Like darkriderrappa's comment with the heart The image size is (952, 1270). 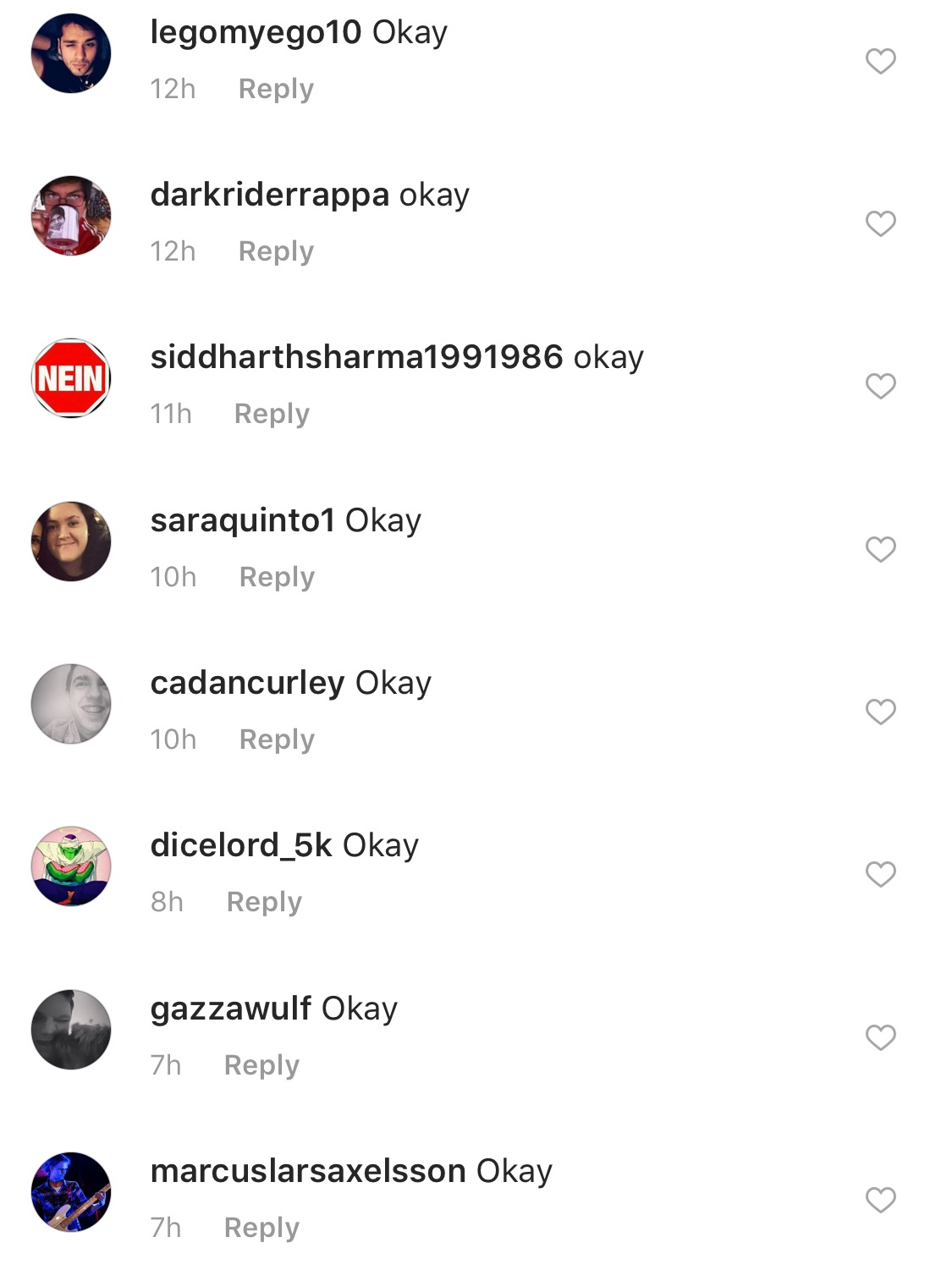click(x=880, y=223)
